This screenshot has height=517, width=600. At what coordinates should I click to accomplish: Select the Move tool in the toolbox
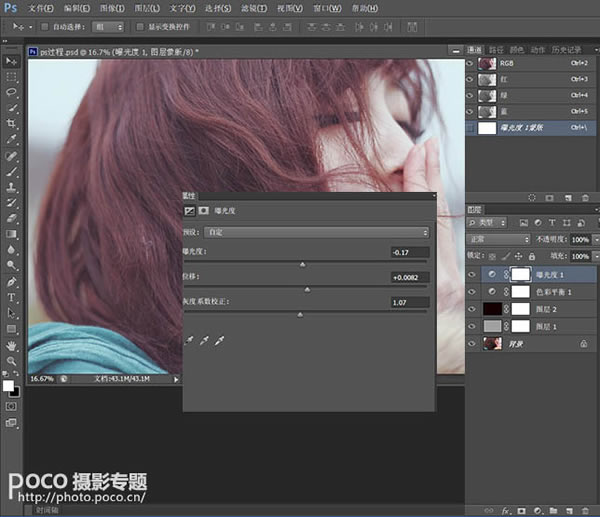[x=12, y=59]
